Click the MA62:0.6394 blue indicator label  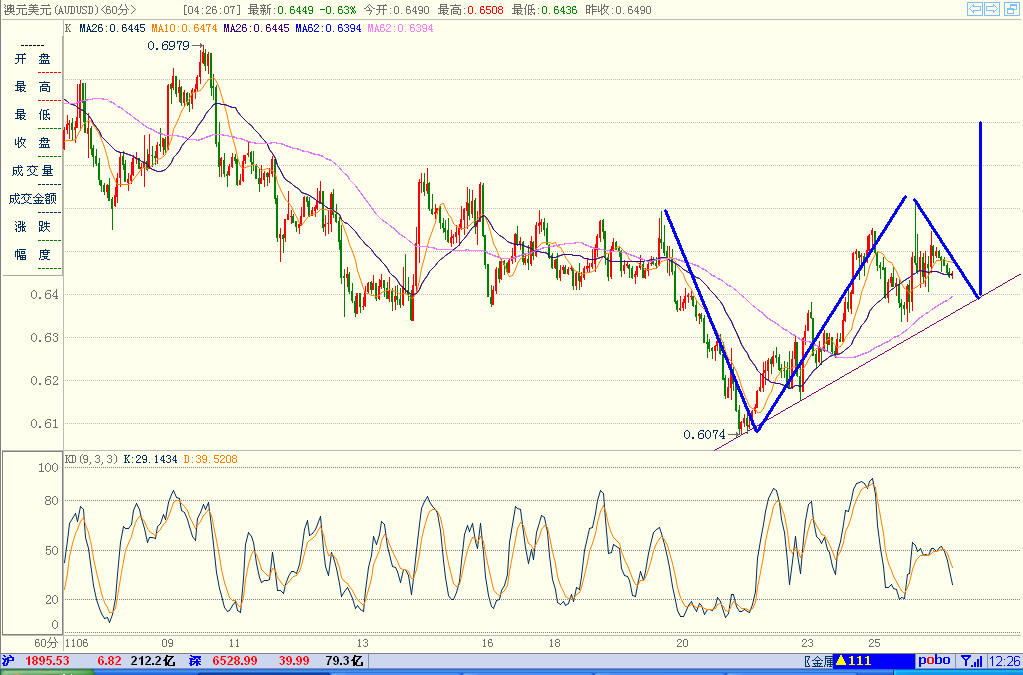(x=328, y=28)
